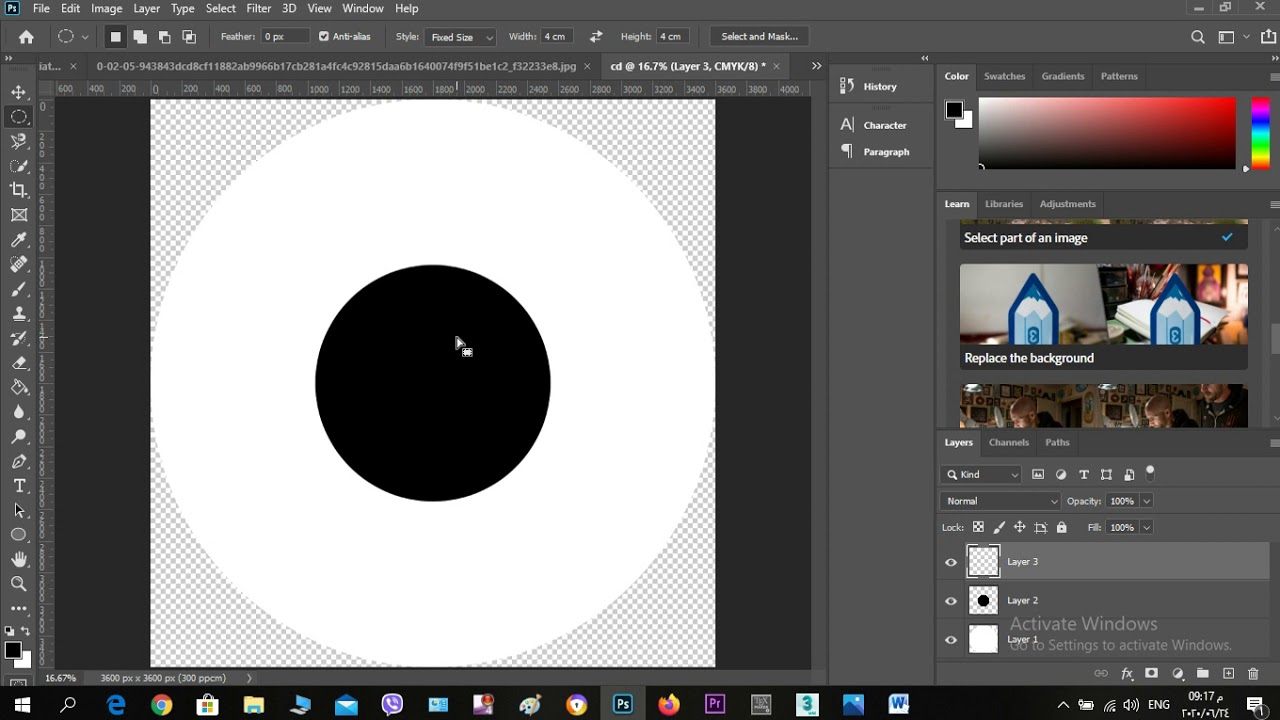The height and width of the screenshot is (720, 1280).
Task: Choose Intersect with selection mode icon
Action: tap(189, 37)
